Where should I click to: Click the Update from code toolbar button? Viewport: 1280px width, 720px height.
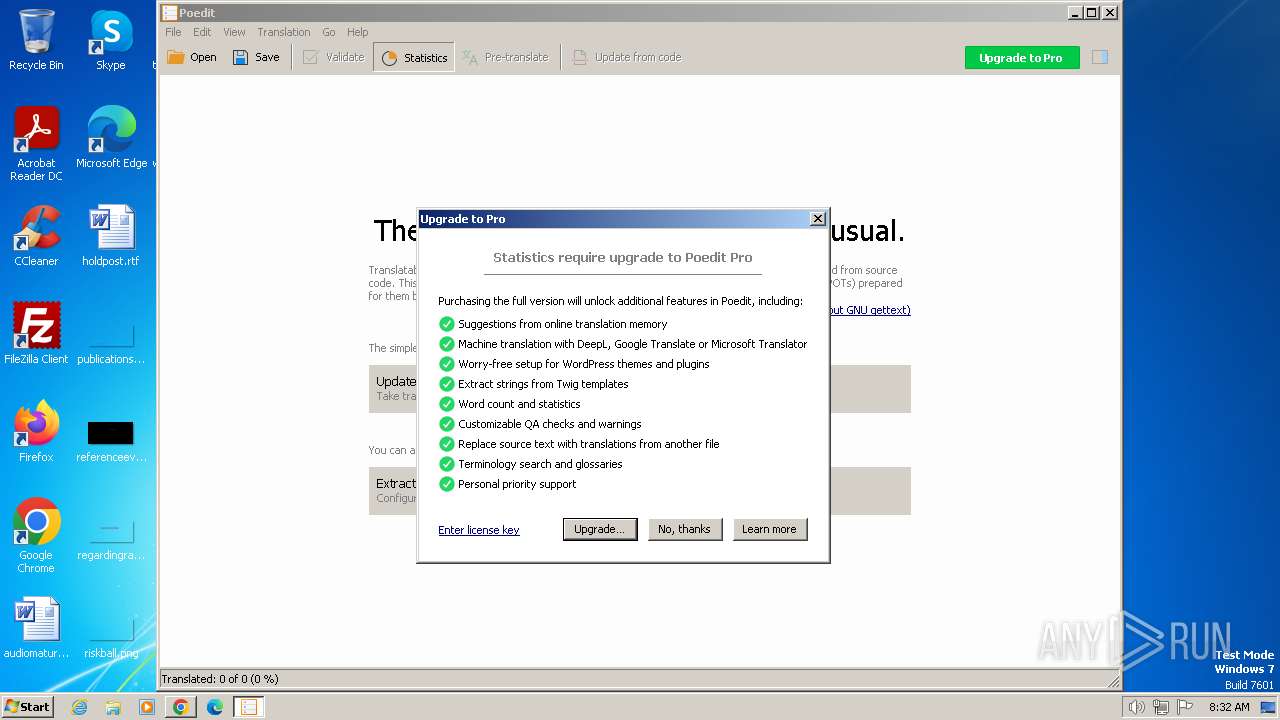point(627,57)
